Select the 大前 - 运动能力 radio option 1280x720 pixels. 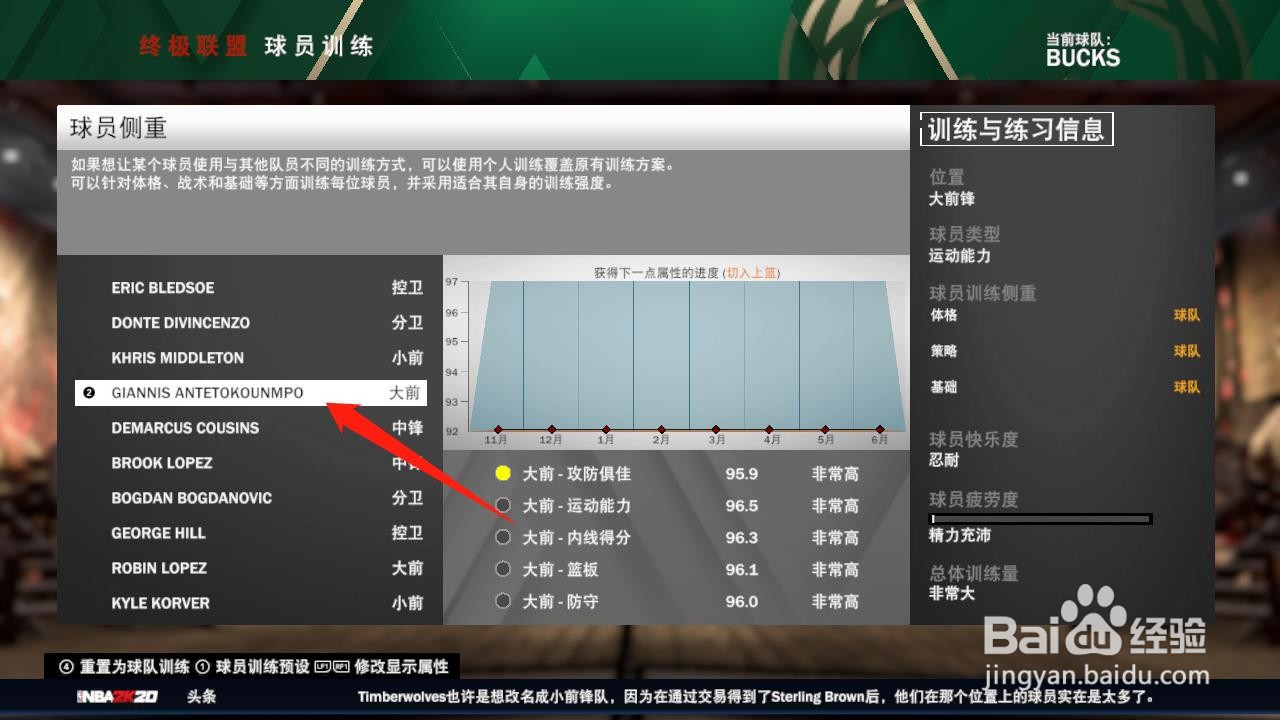pos(503,505)
